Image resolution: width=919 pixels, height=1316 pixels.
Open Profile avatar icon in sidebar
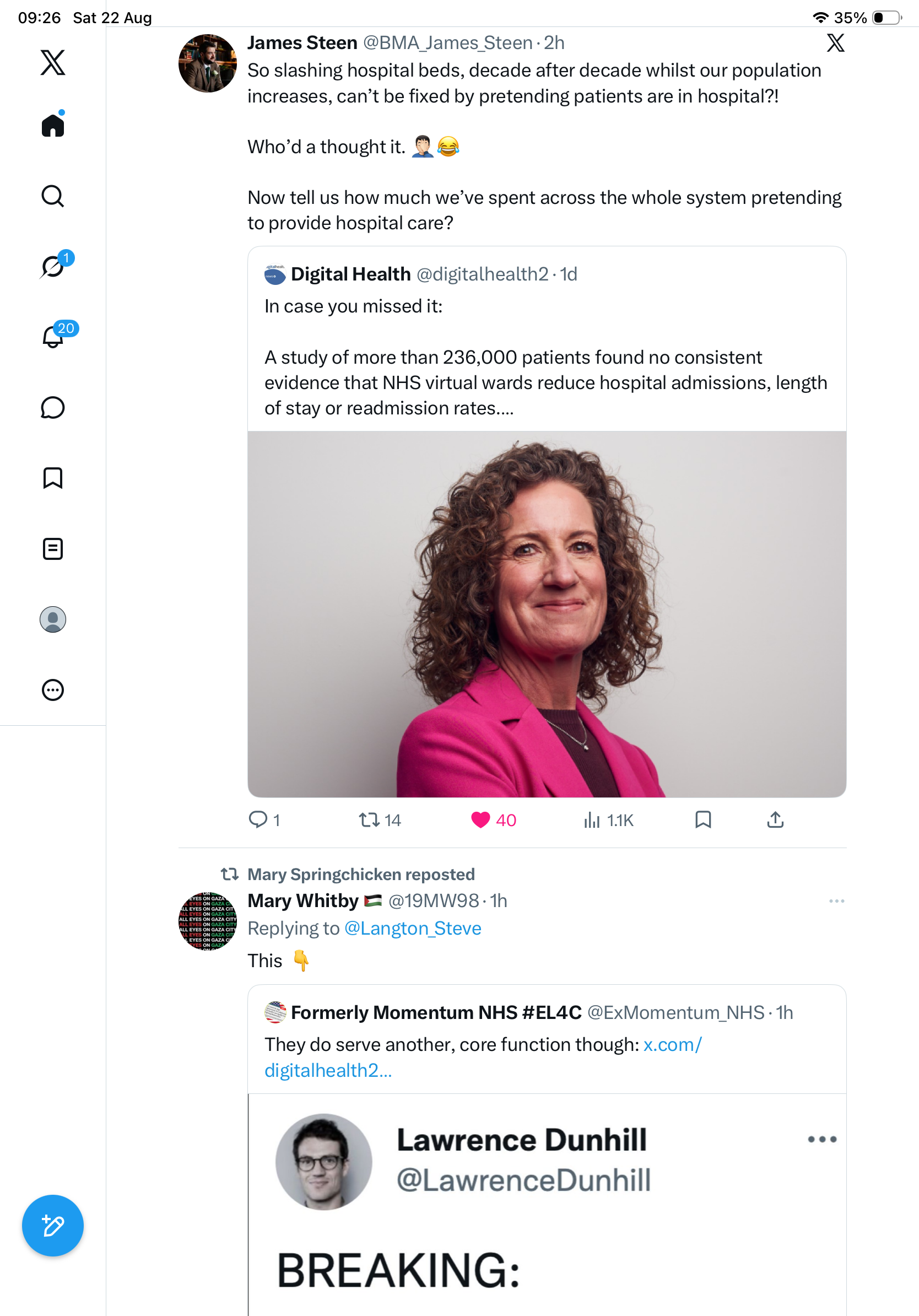(53, 619)
